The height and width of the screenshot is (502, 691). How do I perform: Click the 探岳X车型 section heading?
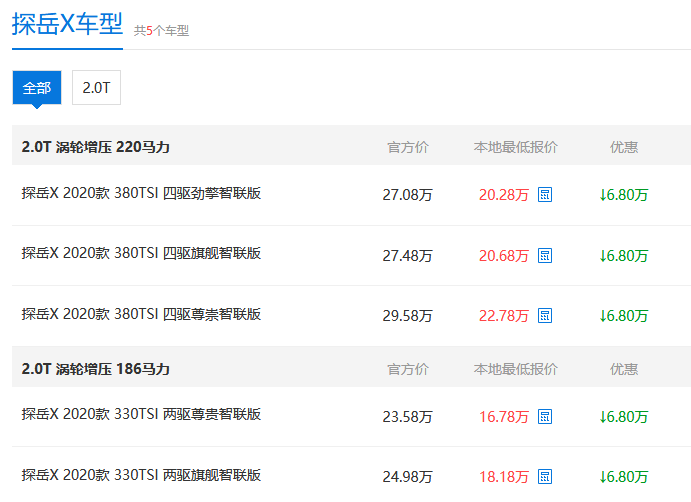66,24
